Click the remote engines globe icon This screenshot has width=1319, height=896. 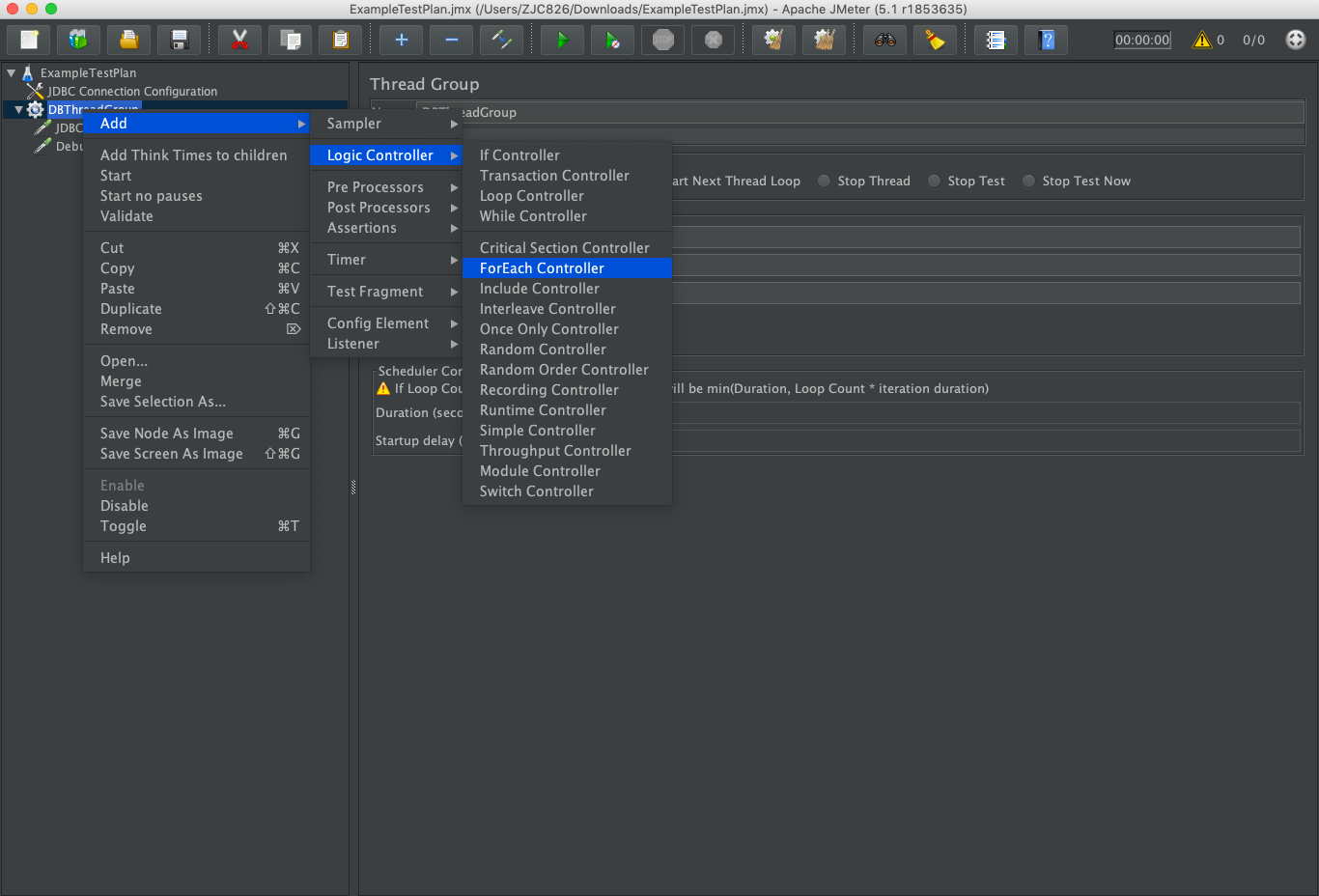click(x=1296, y=40)
